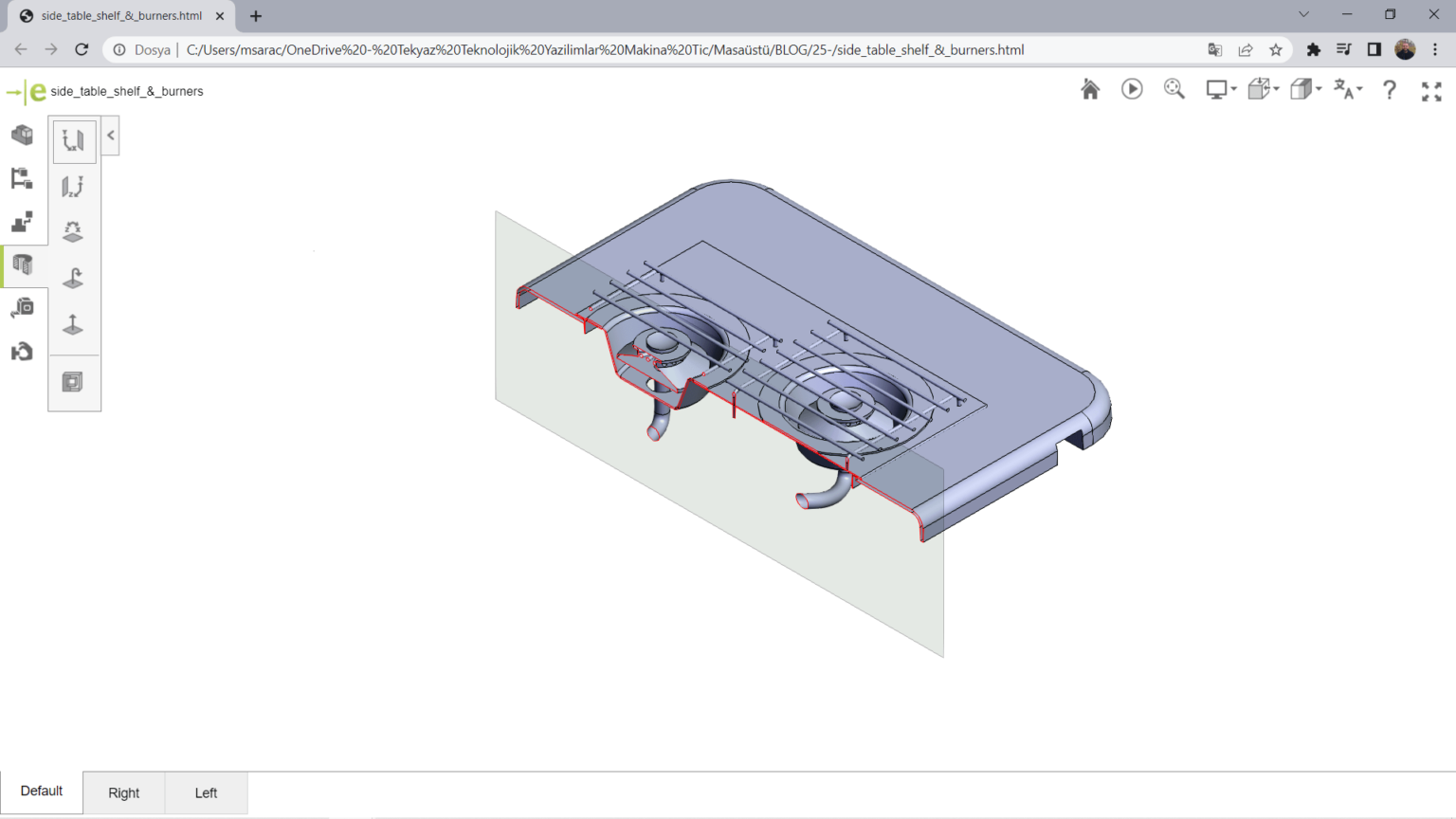This screenshot has height=819, width=1456.
Task: Switch to the Left view tab
Action: pos(206,792)
